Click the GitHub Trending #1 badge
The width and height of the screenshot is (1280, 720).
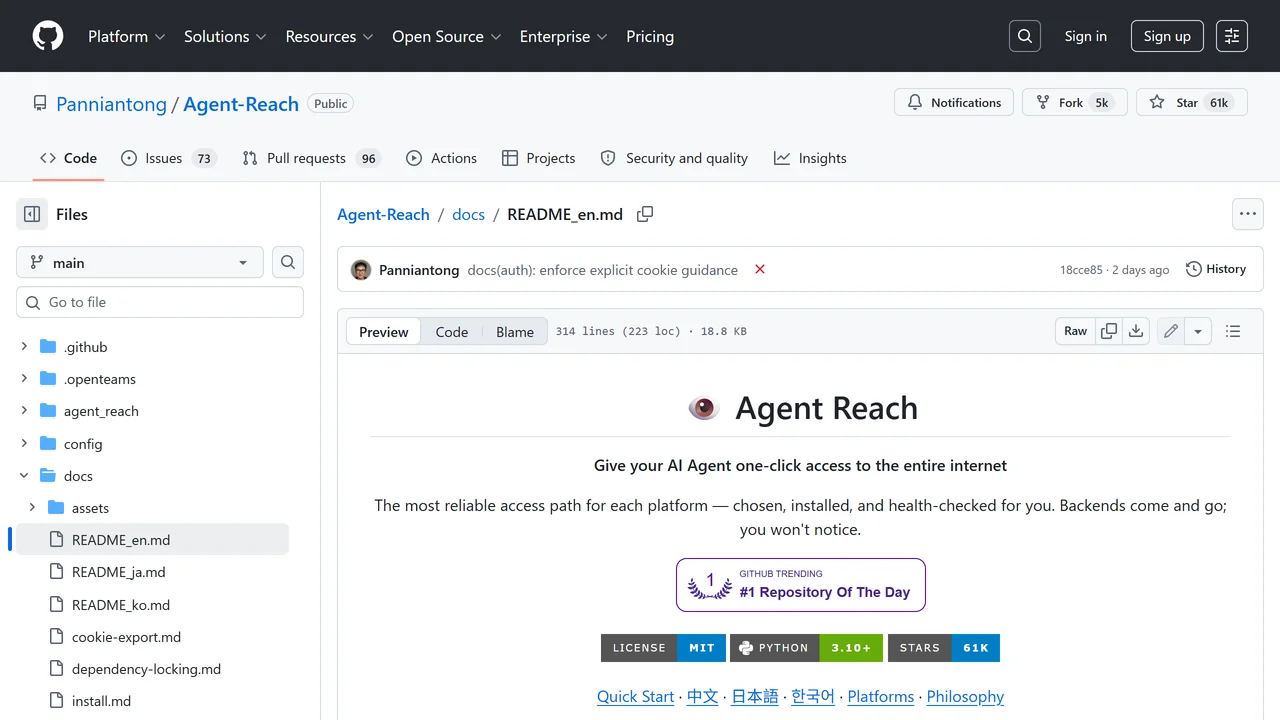[x=801, y=585]
